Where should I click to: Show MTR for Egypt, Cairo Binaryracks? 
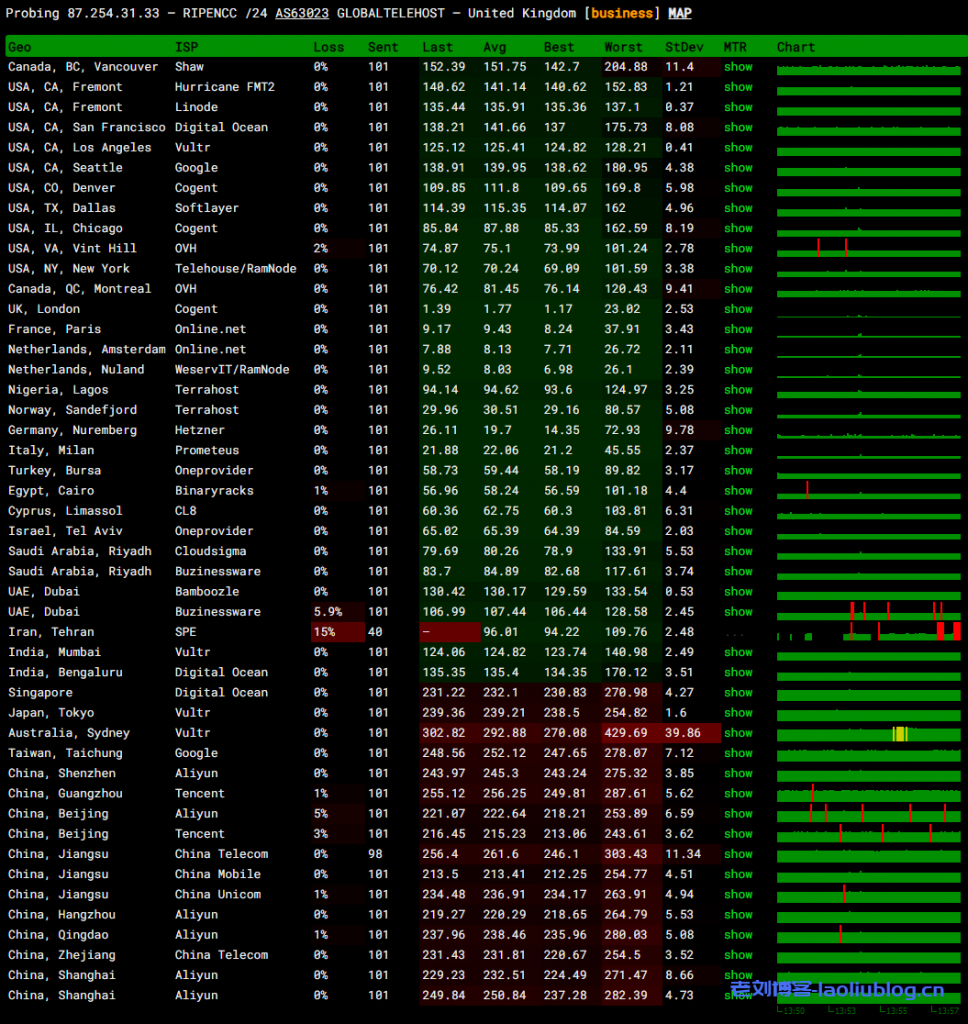coord(738,491)
